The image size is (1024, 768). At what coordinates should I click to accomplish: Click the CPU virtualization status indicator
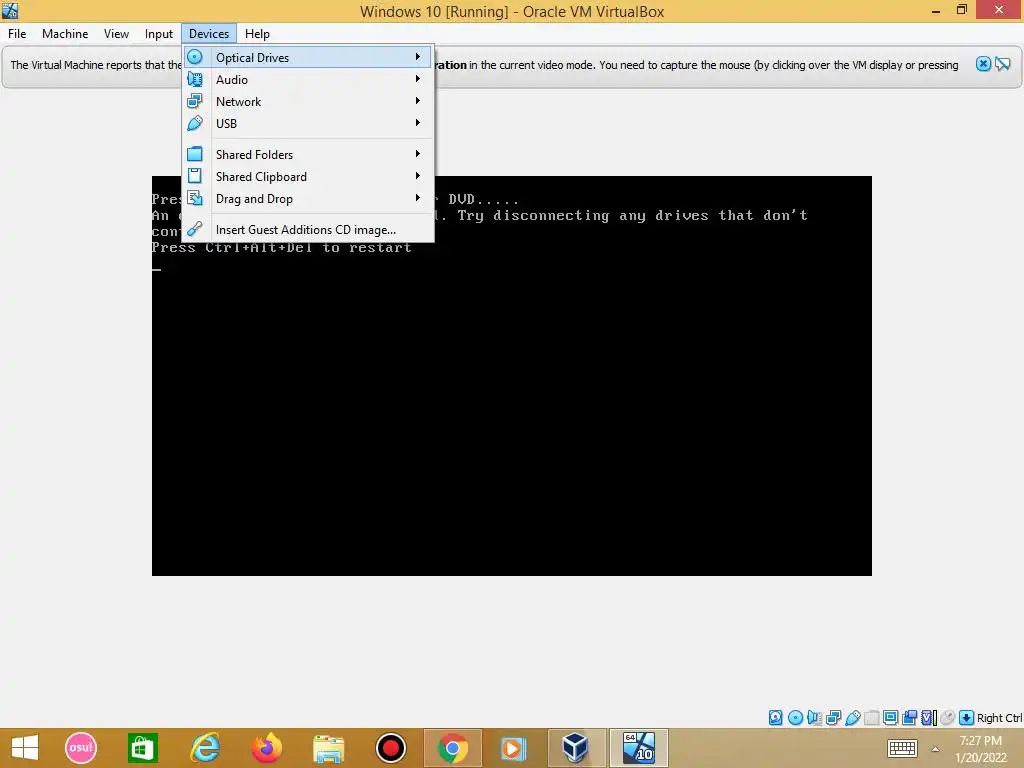[x=929, y=718]
